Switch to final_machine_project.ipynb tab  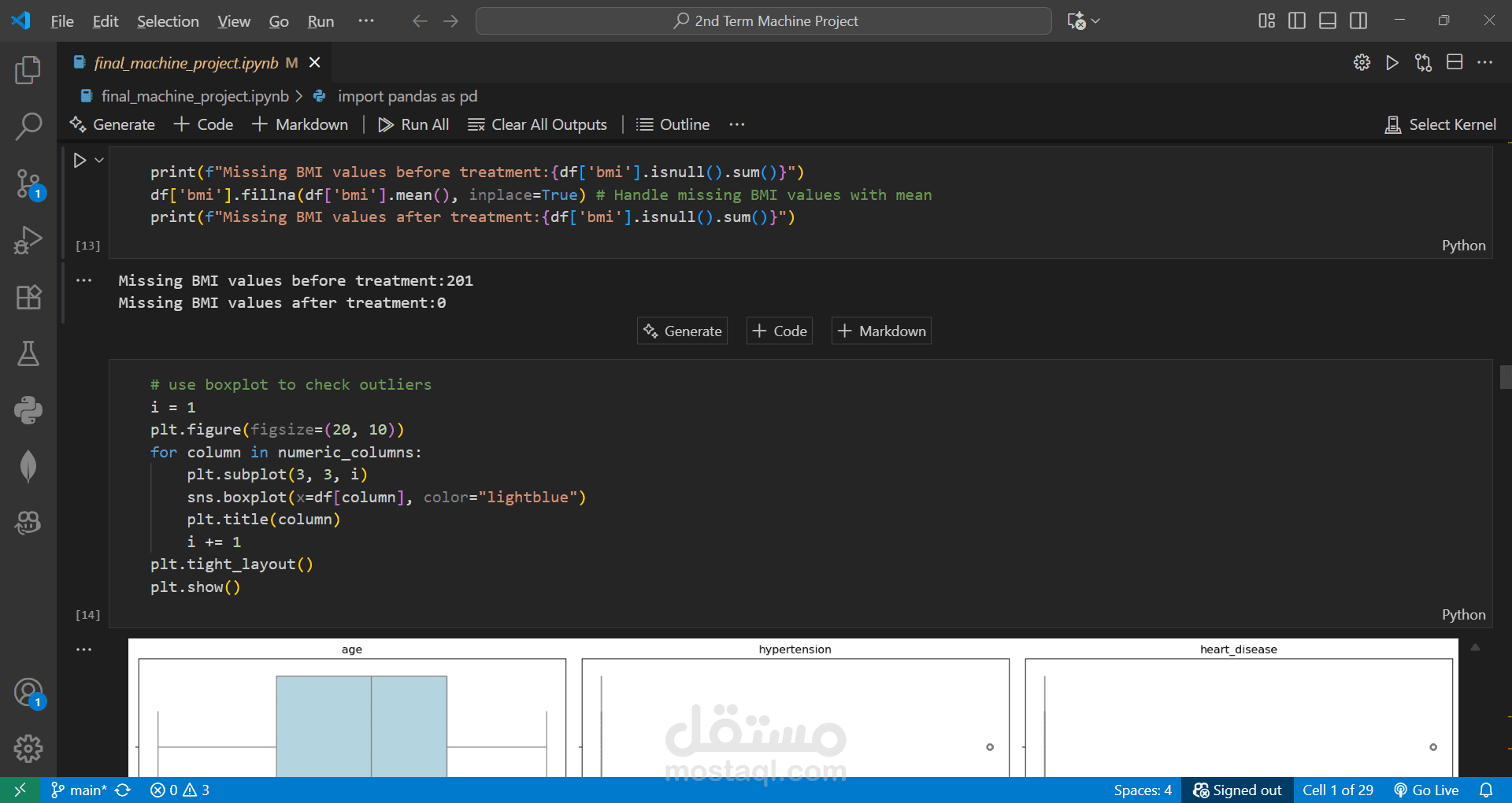click(x=186, y=63)
